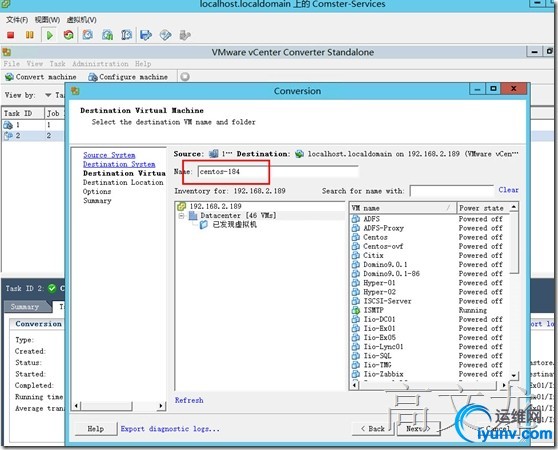The image size is (558, 450).
Task: Select the Datacenter [46 VMs] tree node
Action: 238,216
